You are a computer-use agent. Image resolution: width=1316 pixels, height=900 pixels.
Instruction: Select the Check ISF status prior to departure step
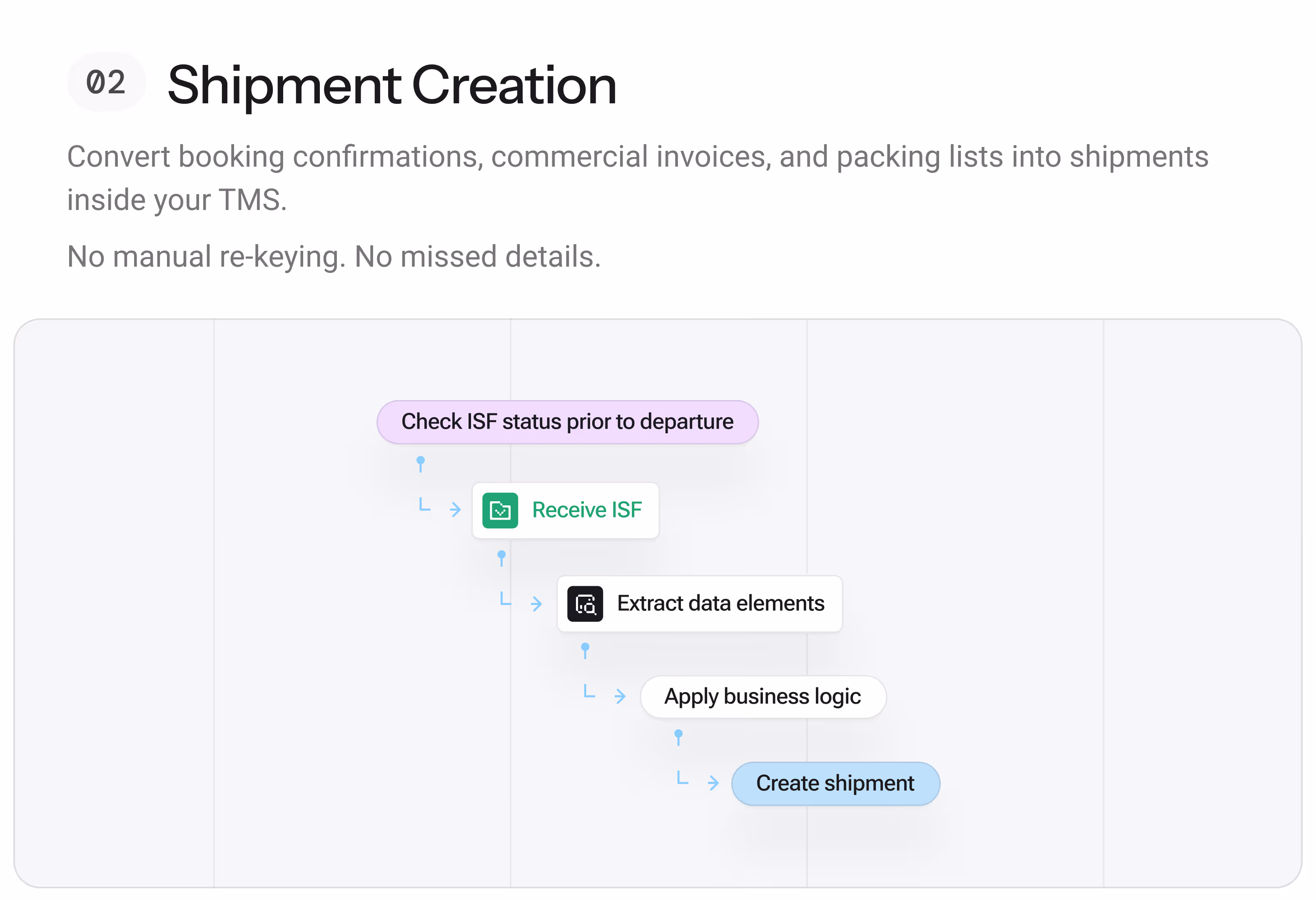pos(567,421)
